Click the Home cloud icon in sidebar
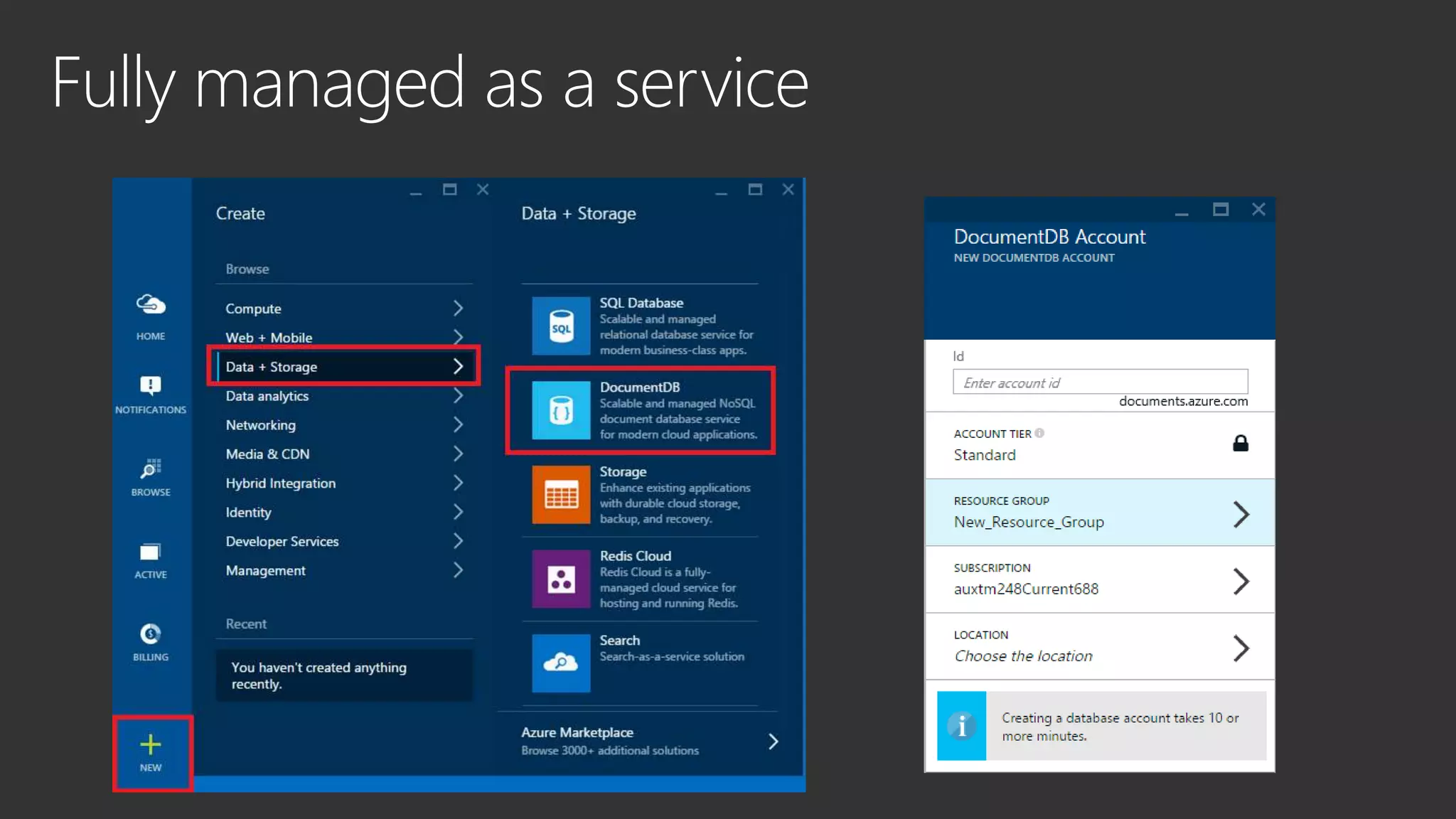This screenshot has height=819, width=1456. point(151,305)
